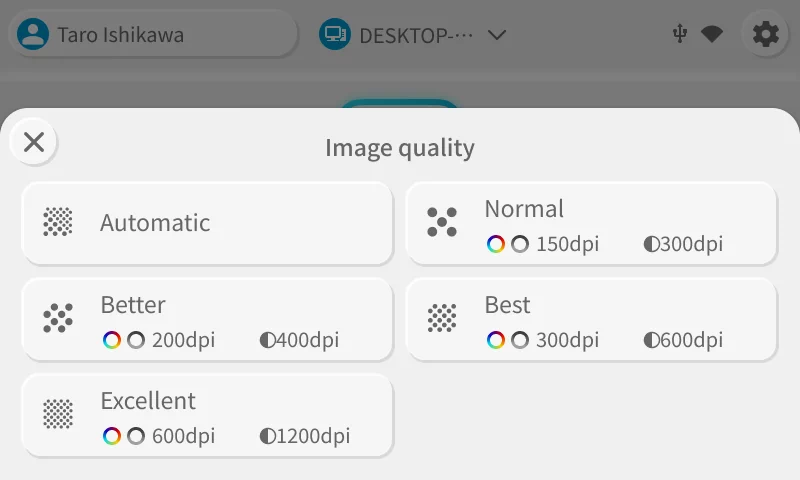This screenshot has height=480, width=800.
Task: Click the DESKTOP computer icon
Action: coord(335,35)
